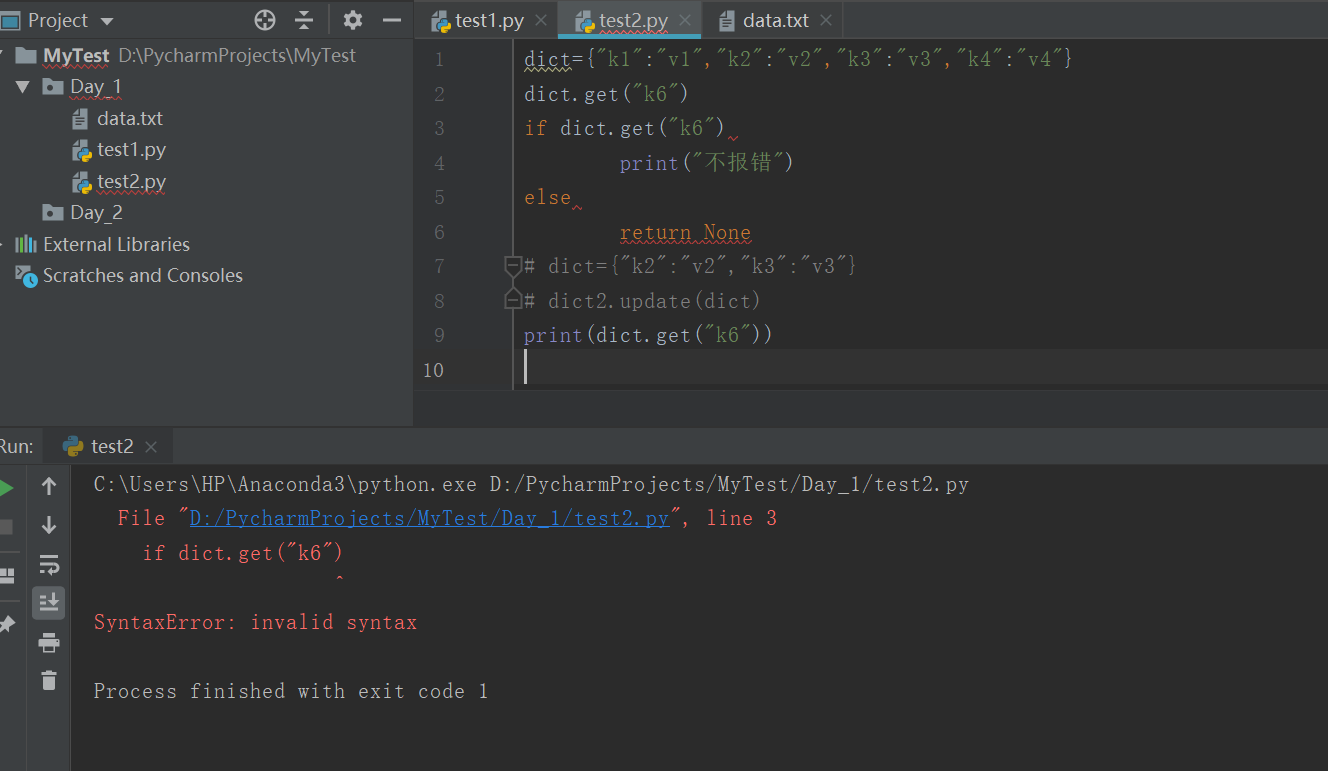Collapse fold marker on line 8
1328x771 pixels.
point(513,300)
